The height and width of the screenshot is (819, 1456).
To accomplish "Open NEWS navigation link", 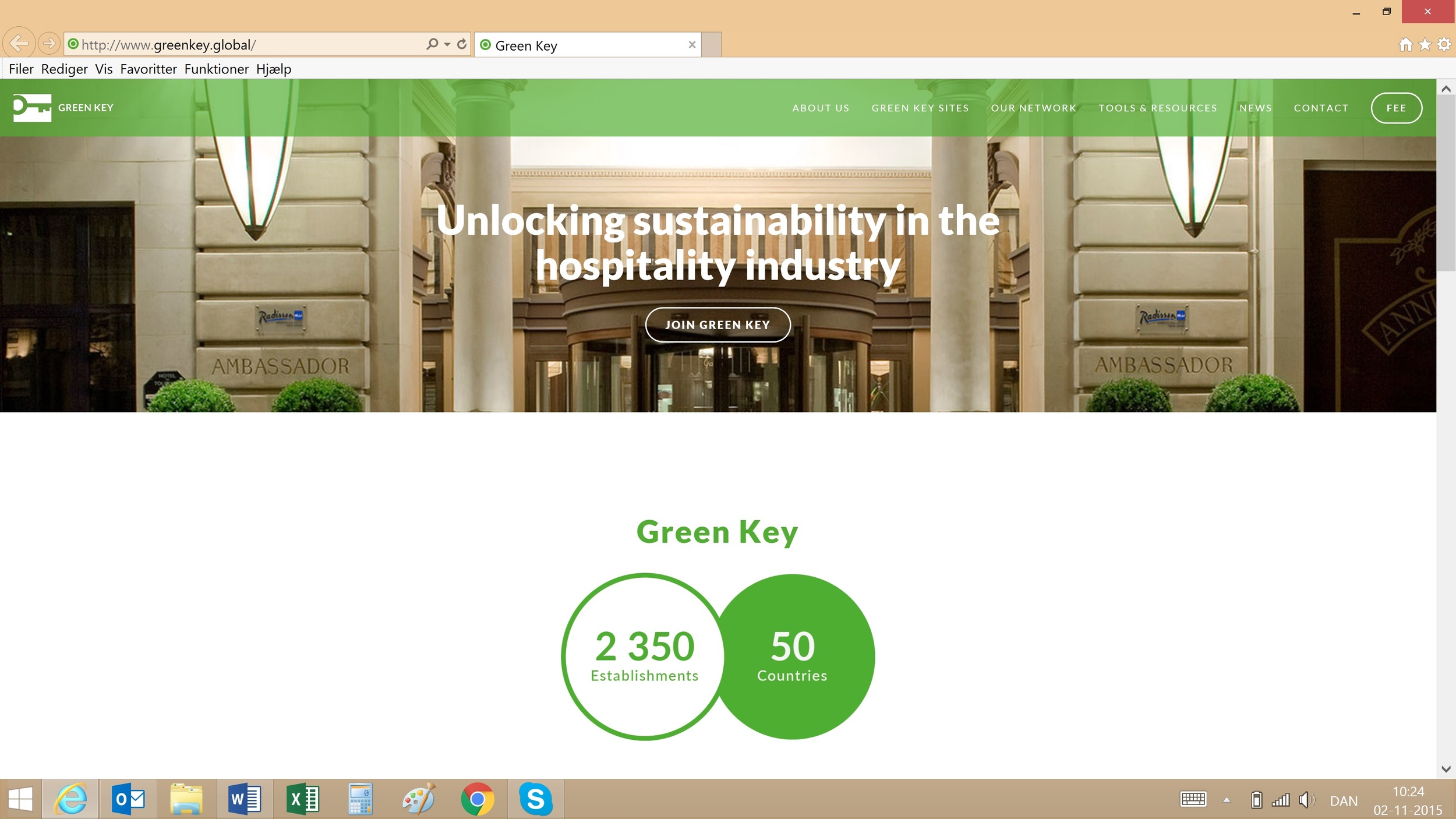I will (x=1256, y=108).
